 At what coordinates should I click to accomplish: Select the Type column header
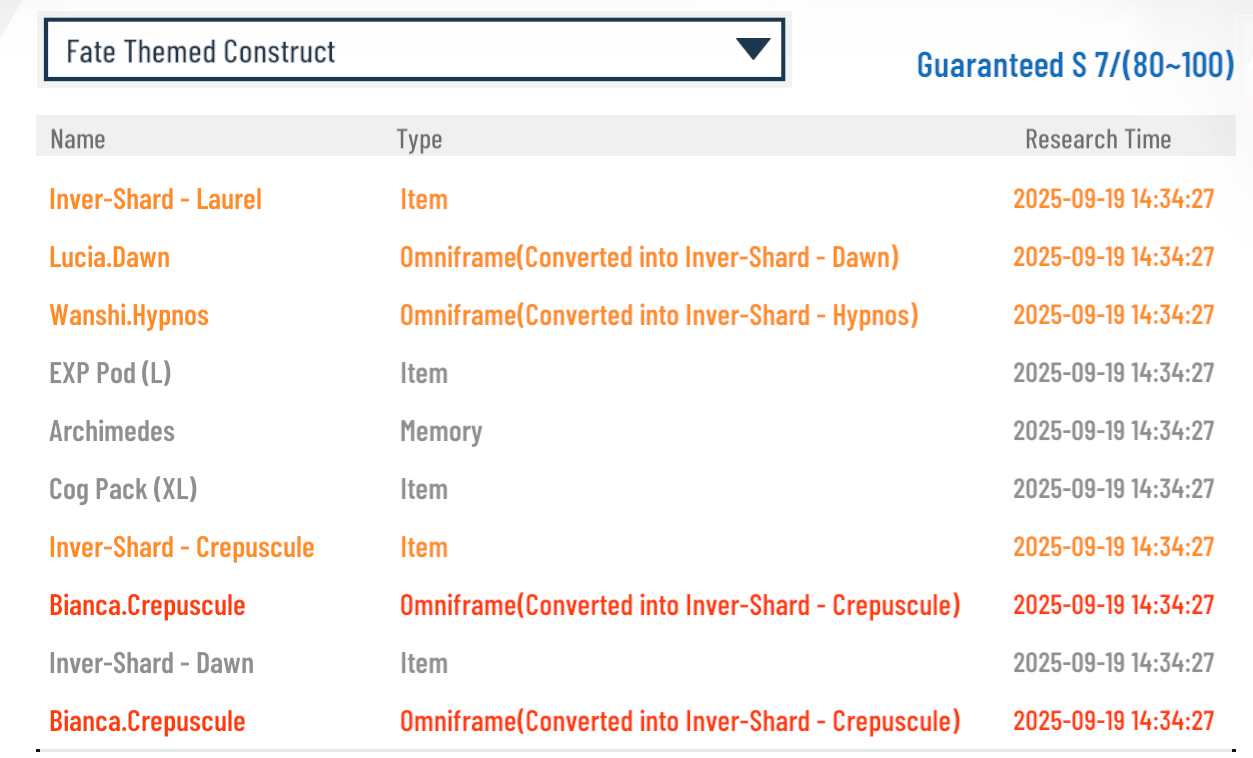pyautogui.click(x=419, y=140)
